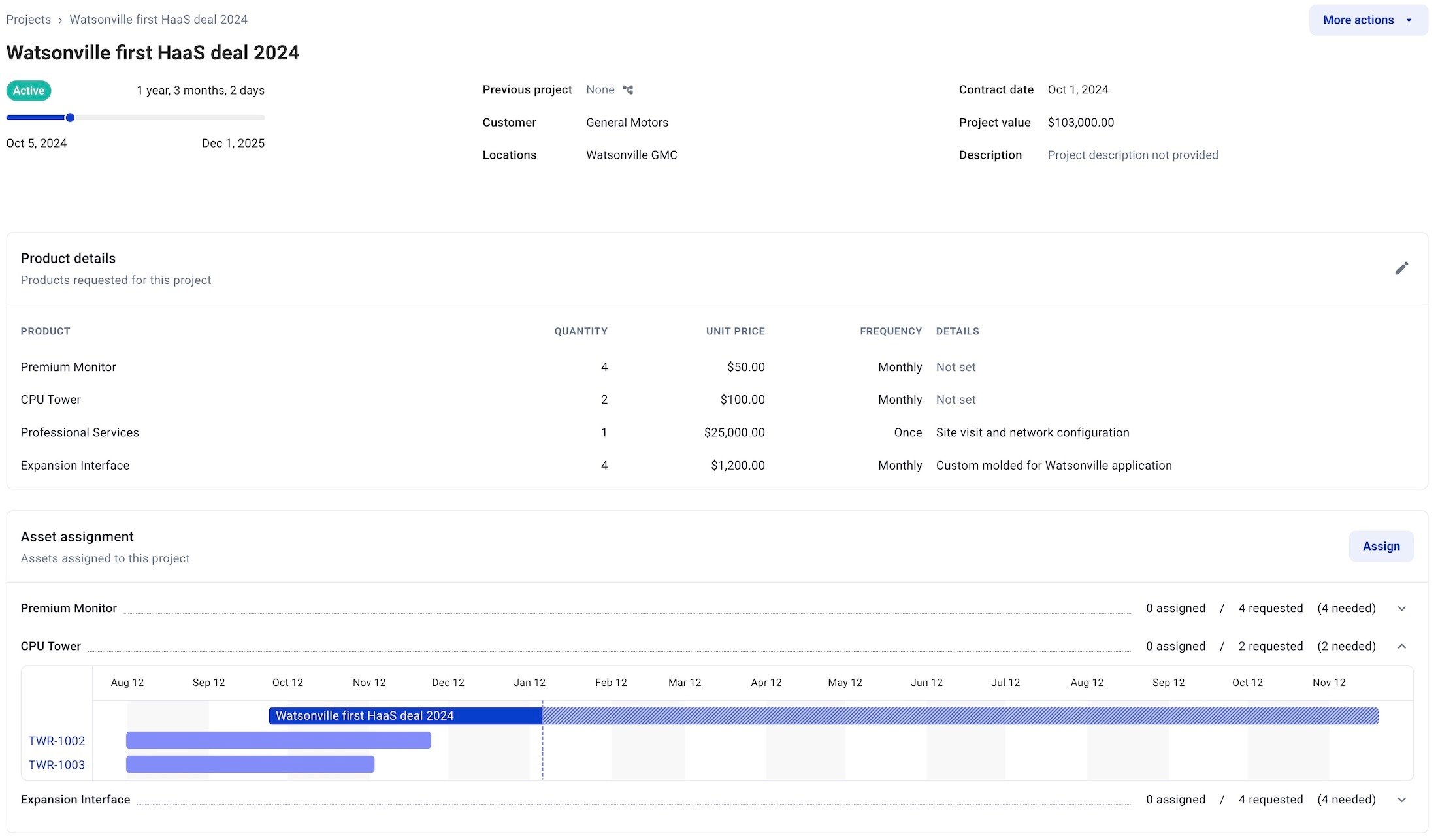Image resolution: width=1438 pixels, height=840 pixels.
Task: Click the $103,000.00 project value
Action: pyautogui.click(x=1081, y=123)
